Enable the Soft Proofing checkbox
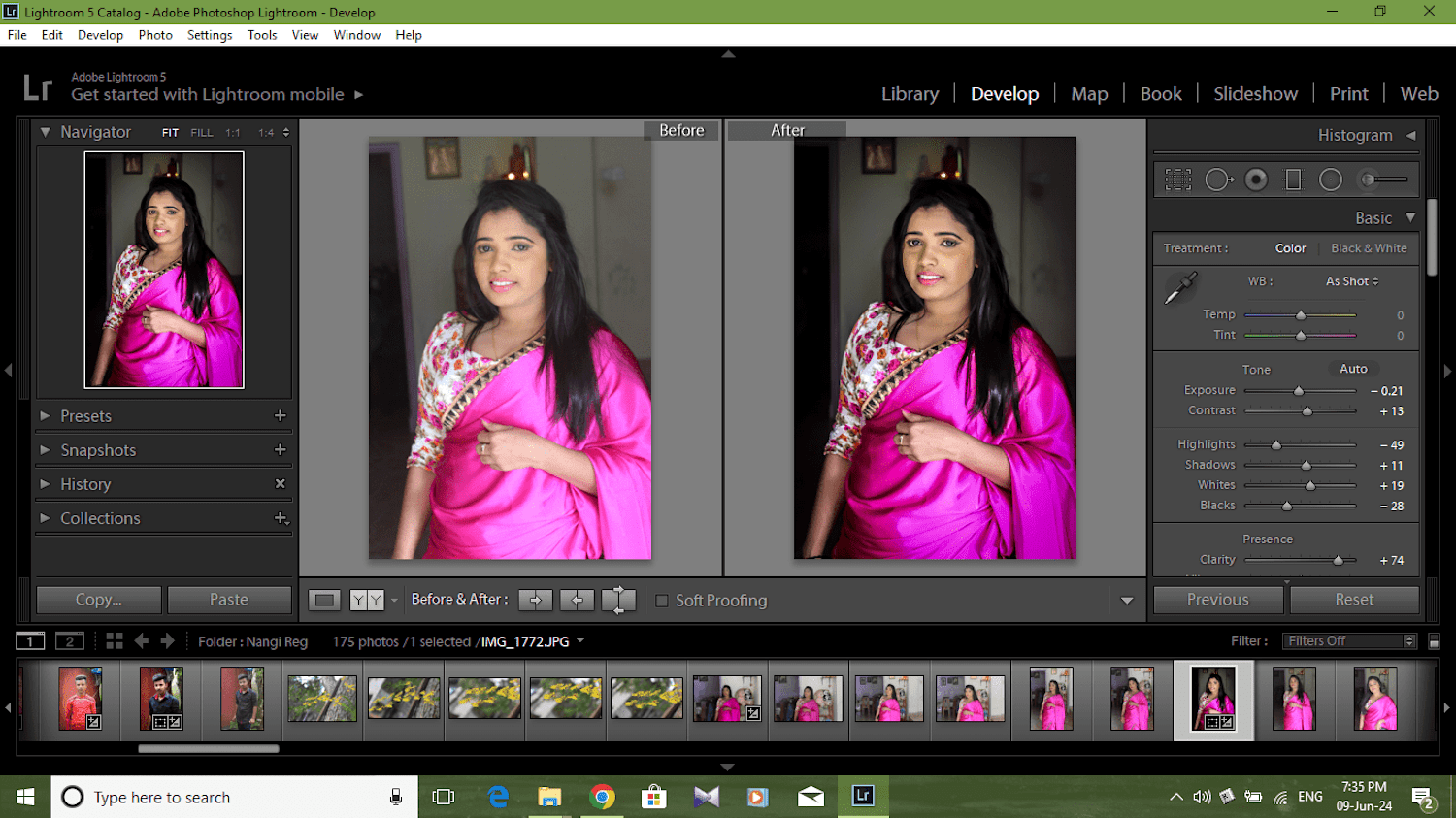1456x818 pixels. click(662, 601)
